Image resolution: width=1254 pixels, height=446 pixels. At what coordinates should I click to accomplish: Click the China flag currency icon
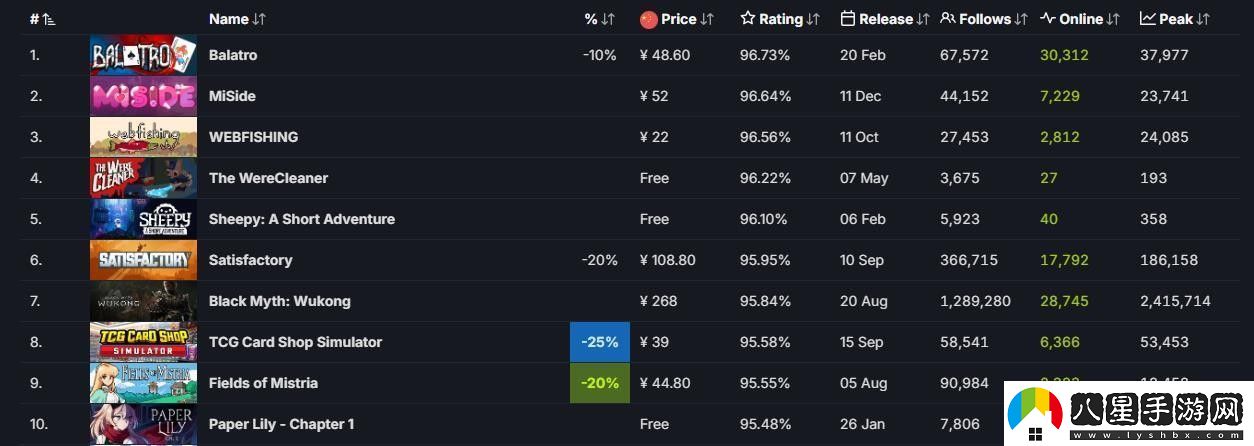649,19
